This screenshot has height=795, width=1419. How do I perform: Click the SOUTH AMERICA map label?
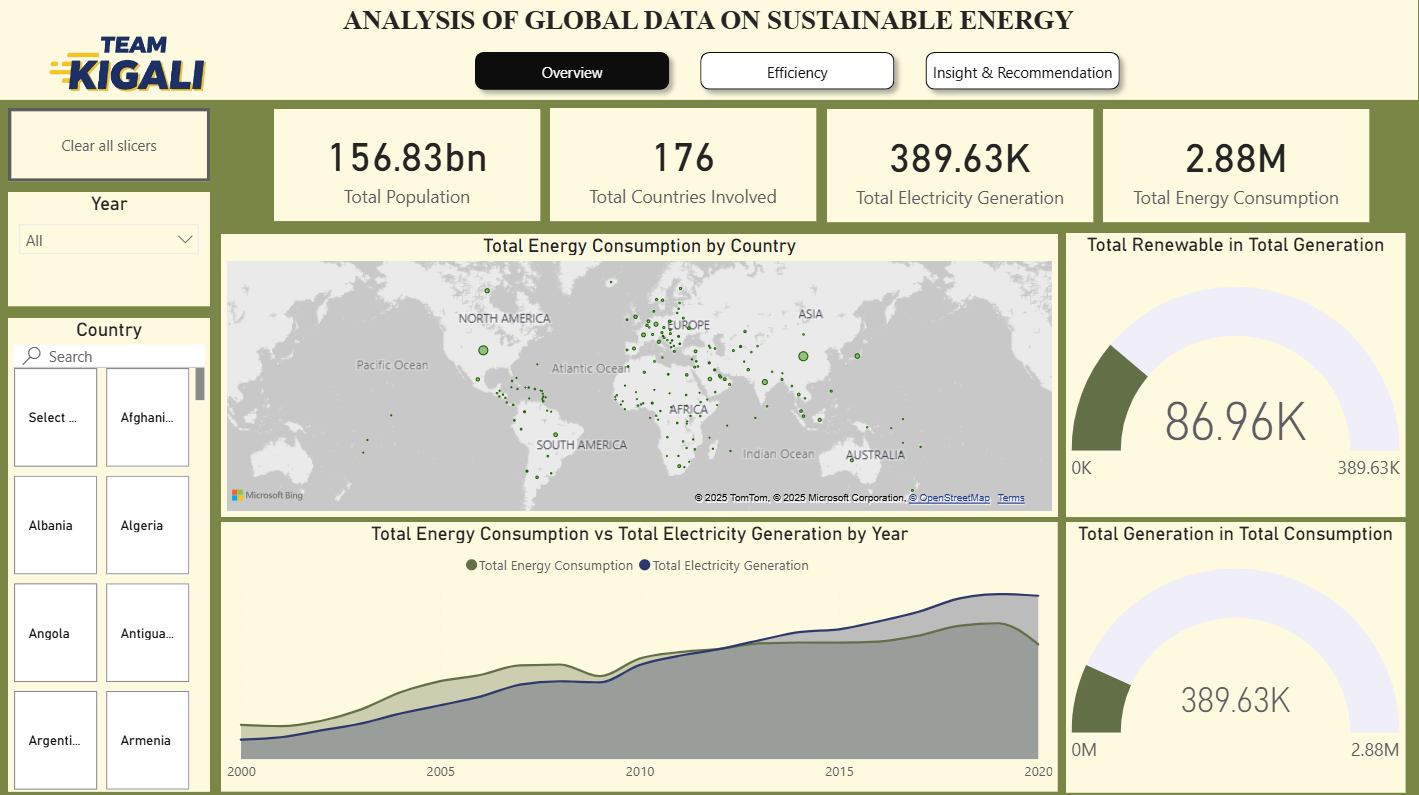point(581,445)
